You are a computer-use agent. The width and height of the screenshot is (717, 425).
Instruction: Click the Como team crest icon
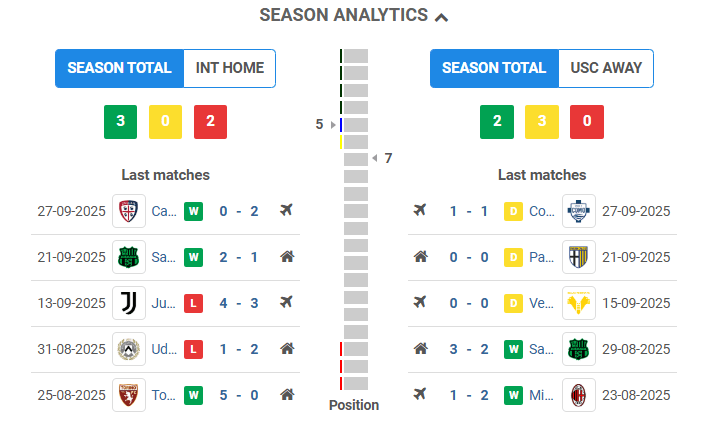point(579,211)
